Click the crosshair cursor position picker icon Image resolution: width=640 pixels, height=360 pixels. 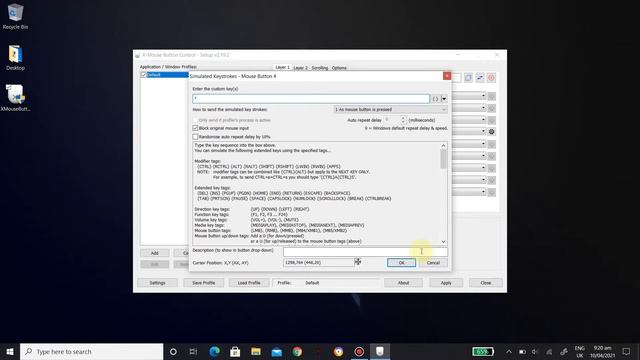point(358,262)
